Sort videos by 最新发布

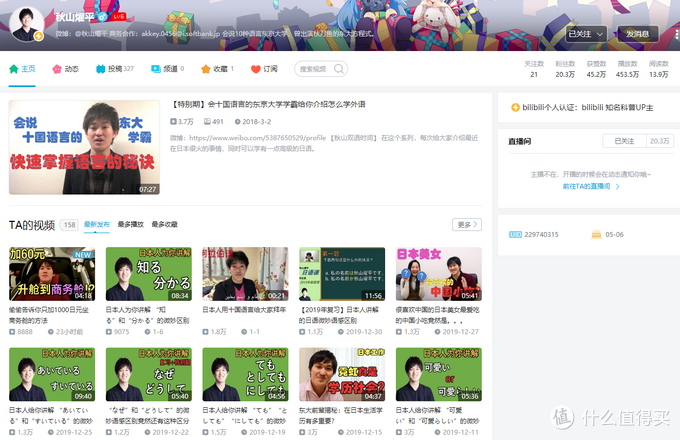tap(97, 225)
